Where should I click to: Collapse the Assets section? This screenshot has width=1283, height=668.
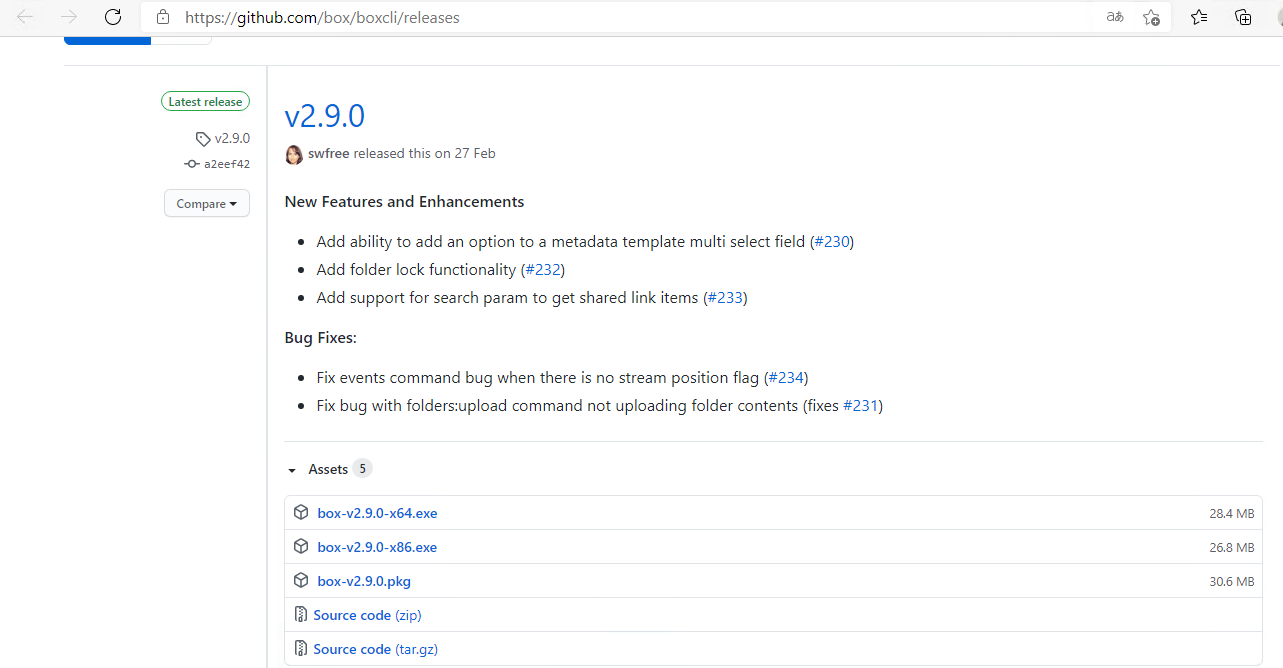coord(292,469)
